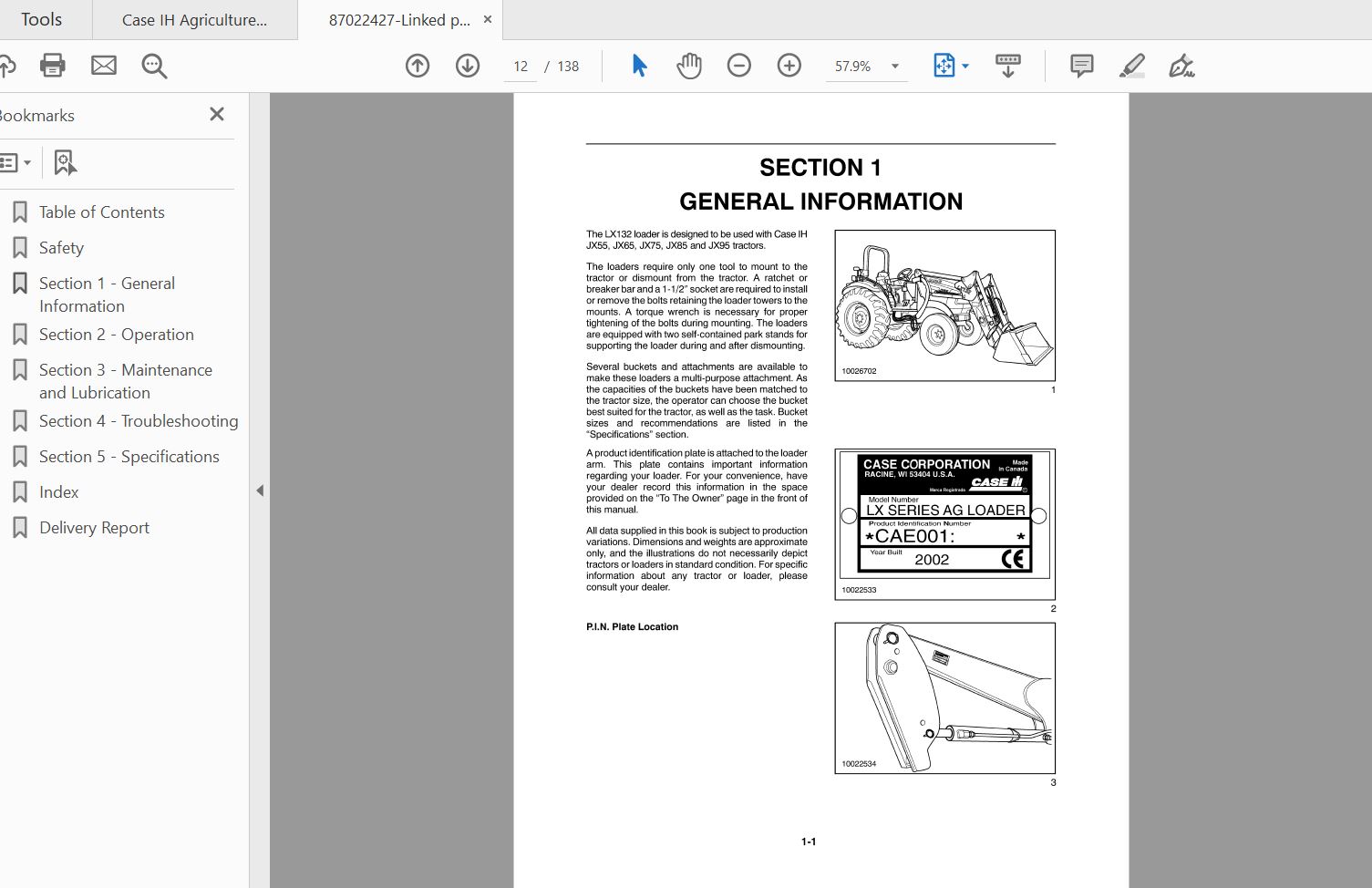Jump to Delivery Report bookmark
Viewport: 1372px width, 888px height.
coord(94,528)
